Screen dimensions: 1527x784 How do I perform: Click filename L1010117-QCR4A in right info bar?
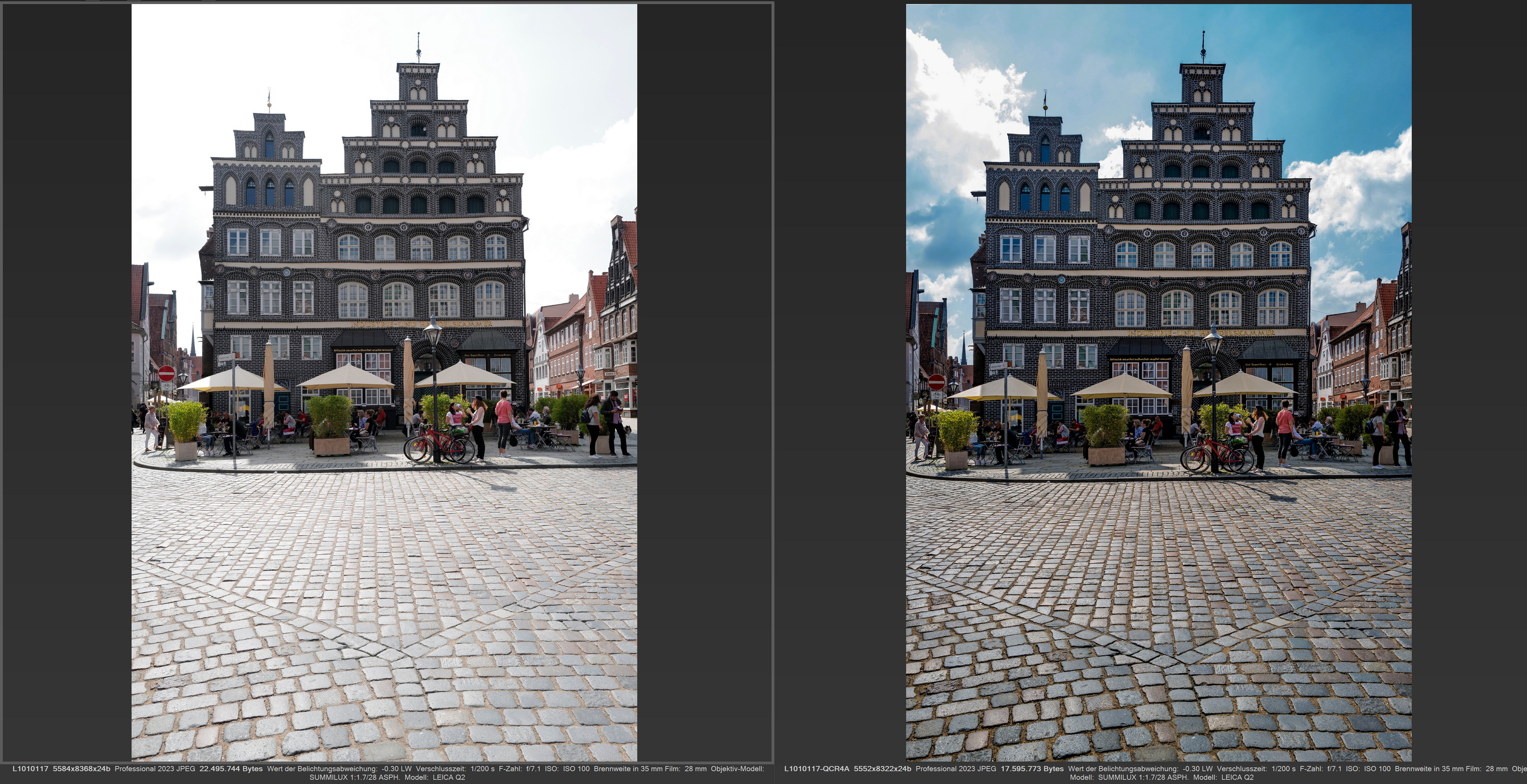click(816, 769)
